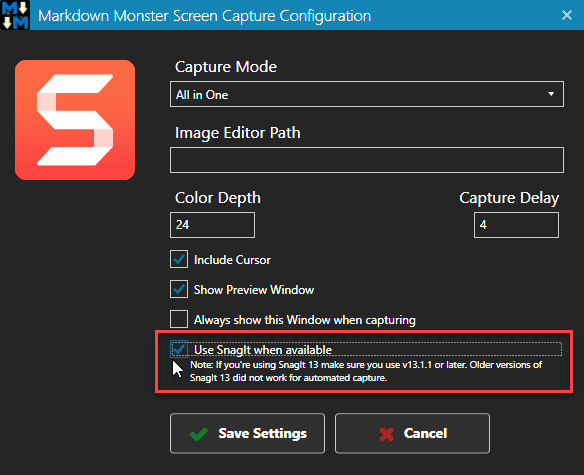Click into the Image Editor Path field
Viewport: 584px width, 475px height.
pos(367,160)
